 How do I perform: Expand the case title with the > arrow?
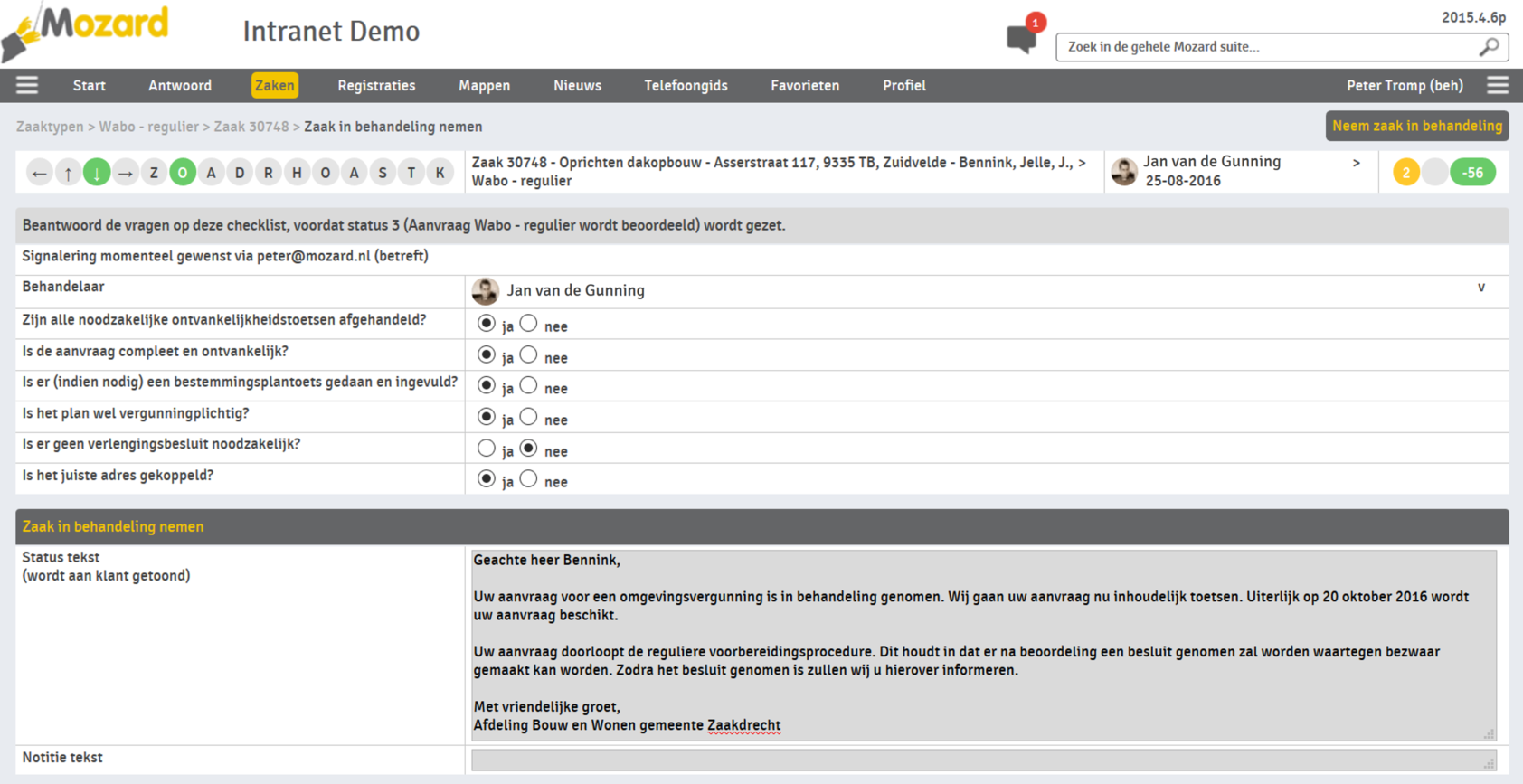1082,163
